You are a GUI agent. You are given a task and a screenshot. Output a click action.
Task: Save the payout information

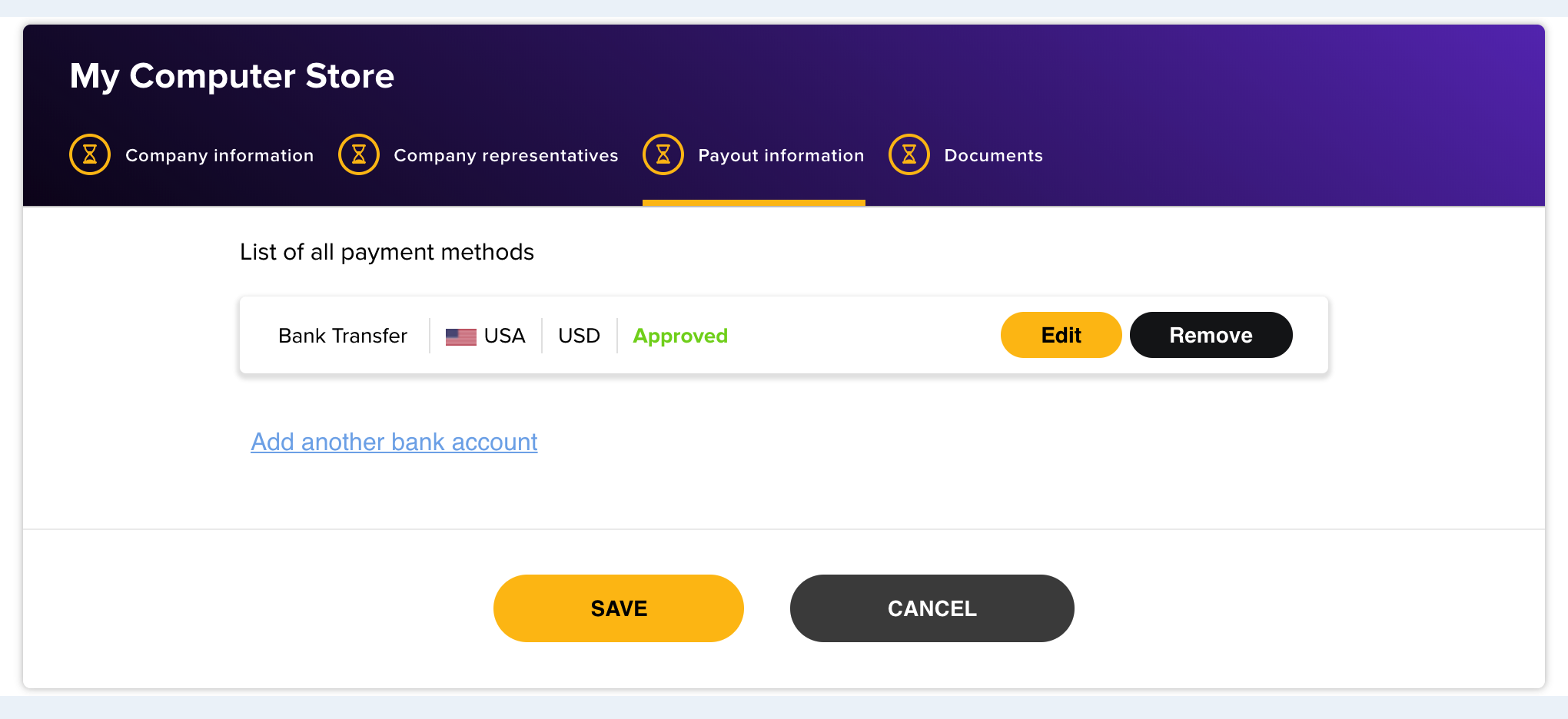(619, 608)
